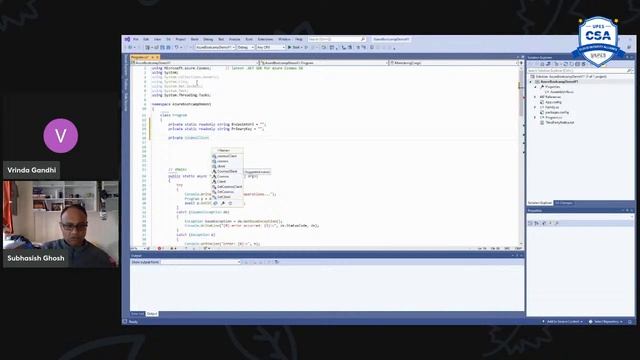Viewport: 640px width, 360px height.
Task: Open the Project menu
Action: tap(180, 39)
